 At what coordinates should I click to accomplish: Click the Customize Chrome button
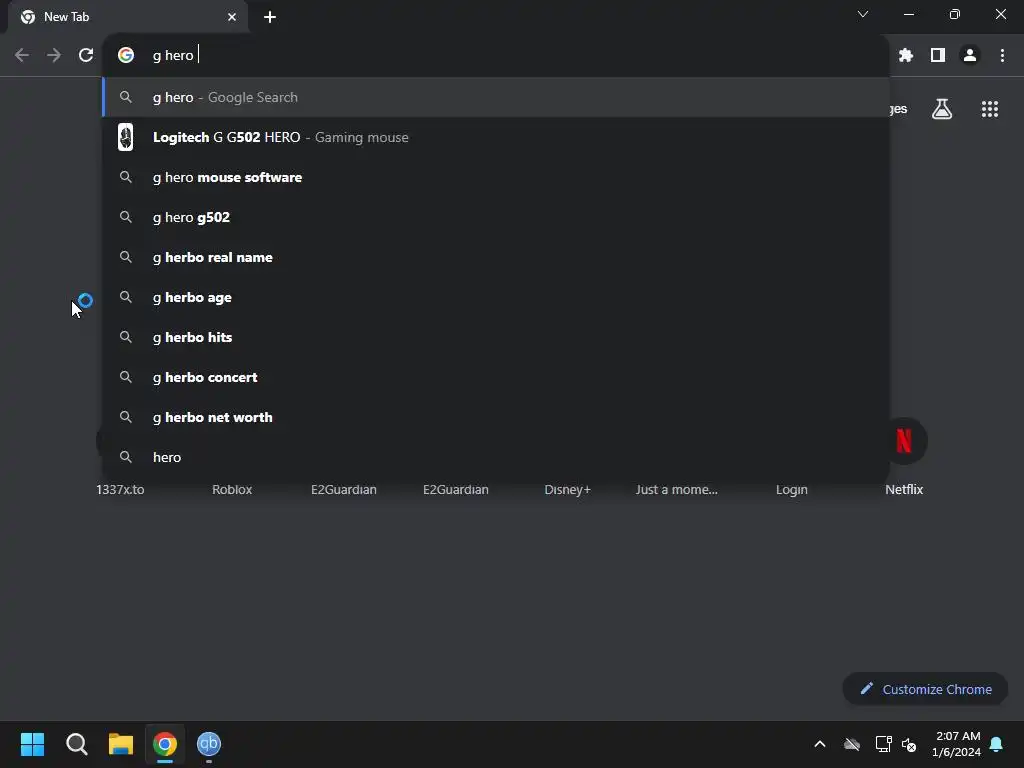pyautogui.click(x=925, y=689)
